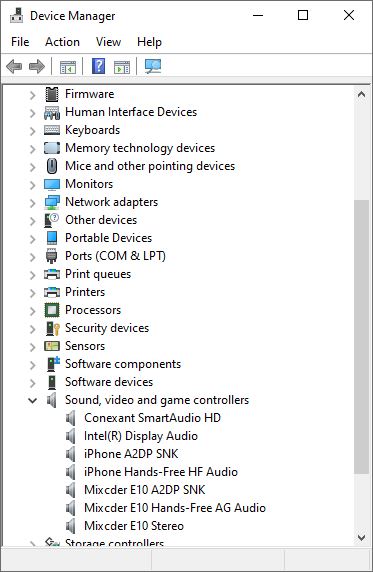This screenshot has width=373, height=572.
Task: Collapse Sound, video and game controllers
Action: click(32, 401)
